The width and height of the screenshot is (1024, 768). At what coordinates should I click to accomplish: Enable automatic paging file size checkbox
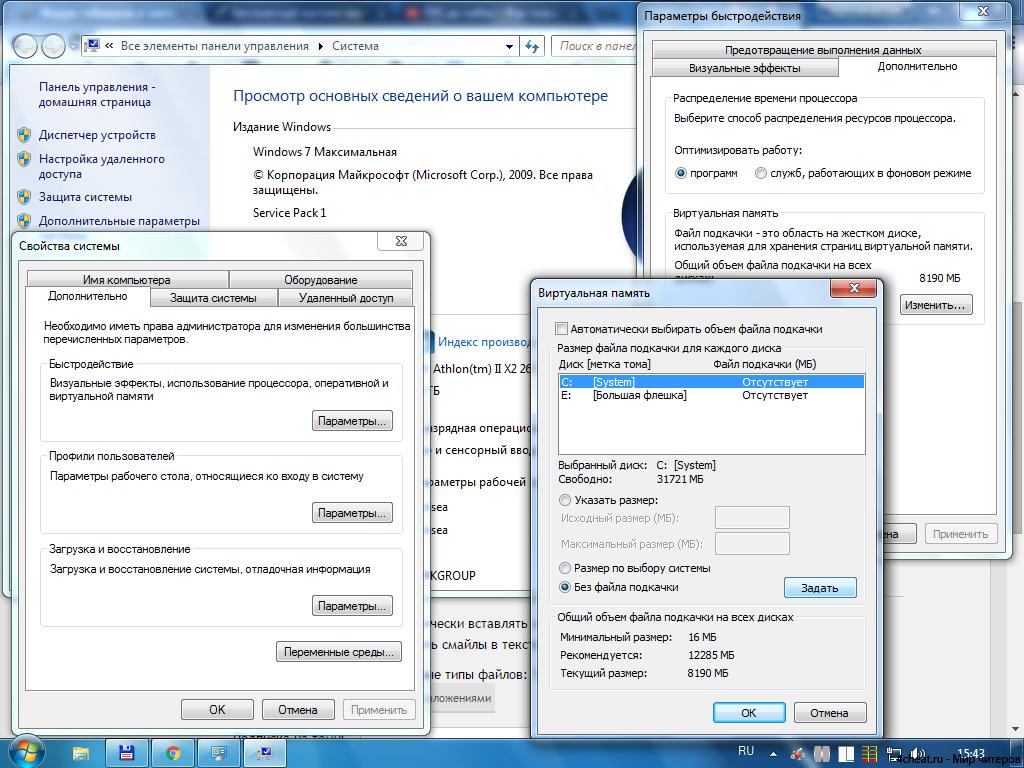click(561, 328)
